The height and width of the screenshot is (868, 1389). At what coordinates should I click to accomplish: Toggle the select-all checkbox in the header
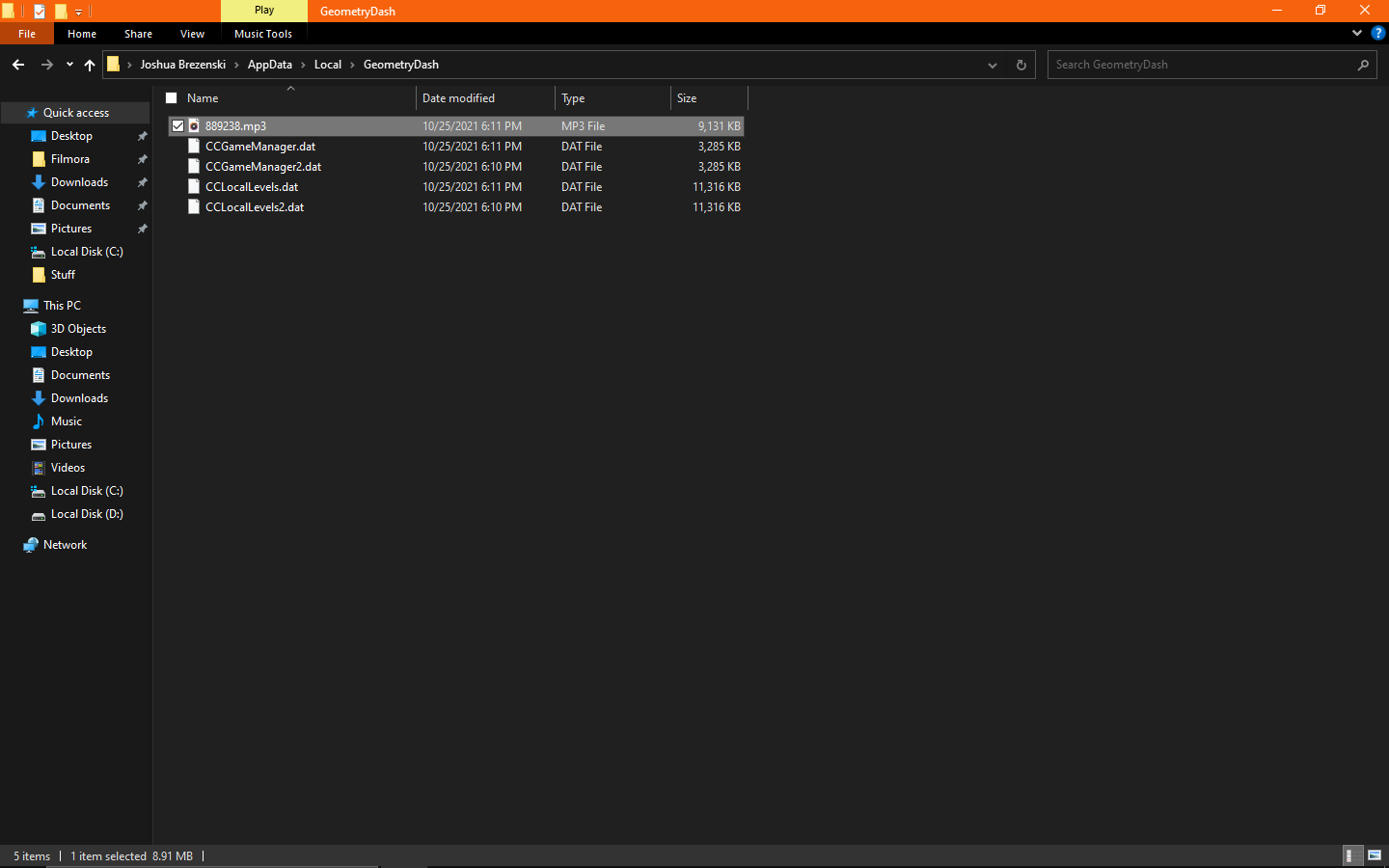(172, 97)
